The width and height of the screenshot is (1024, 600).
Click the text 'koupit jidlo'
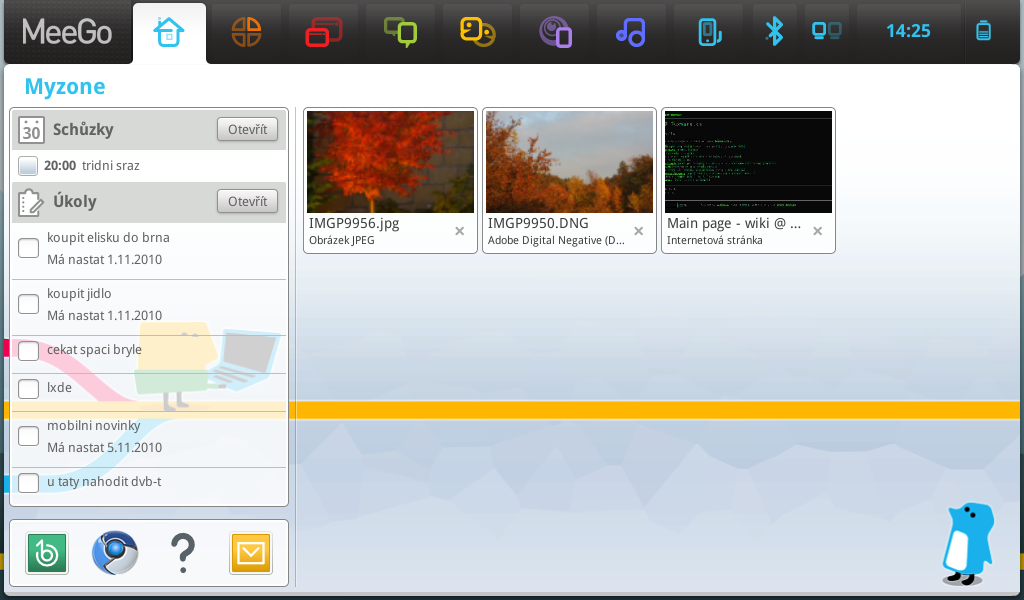point(79,294)
